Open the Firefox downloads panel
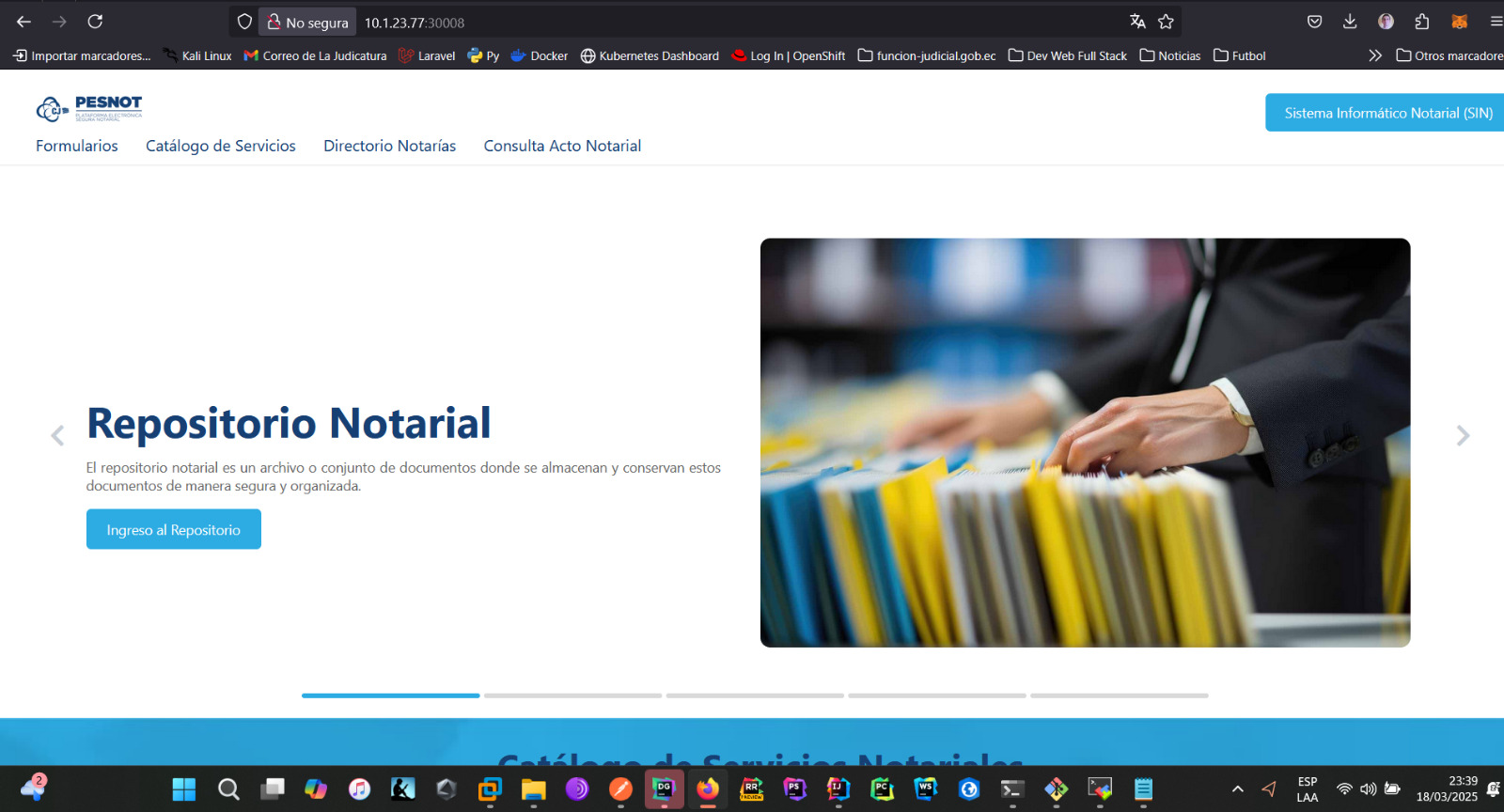1504x812 pixels. coord(1350,22)
